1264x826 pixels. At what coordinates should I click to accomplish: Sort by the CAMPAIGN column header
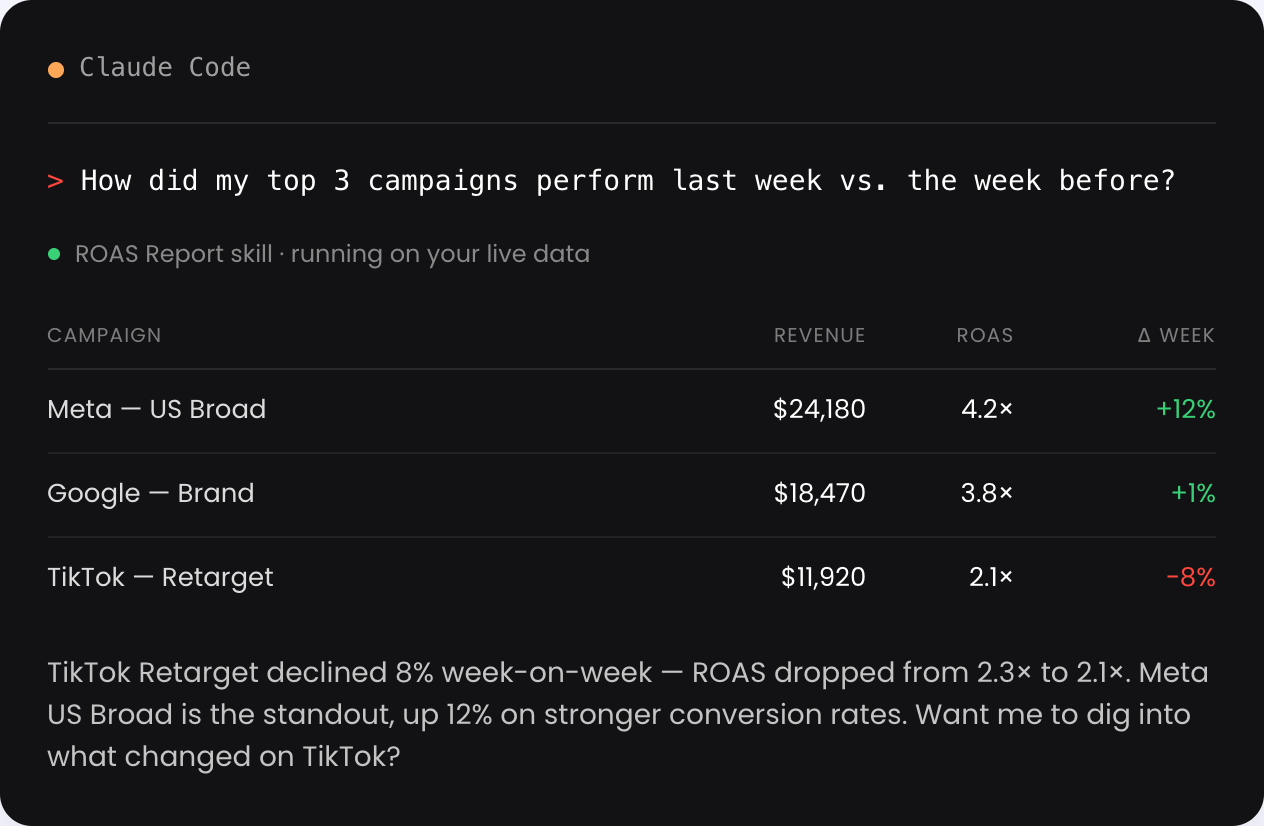(104, 335)
